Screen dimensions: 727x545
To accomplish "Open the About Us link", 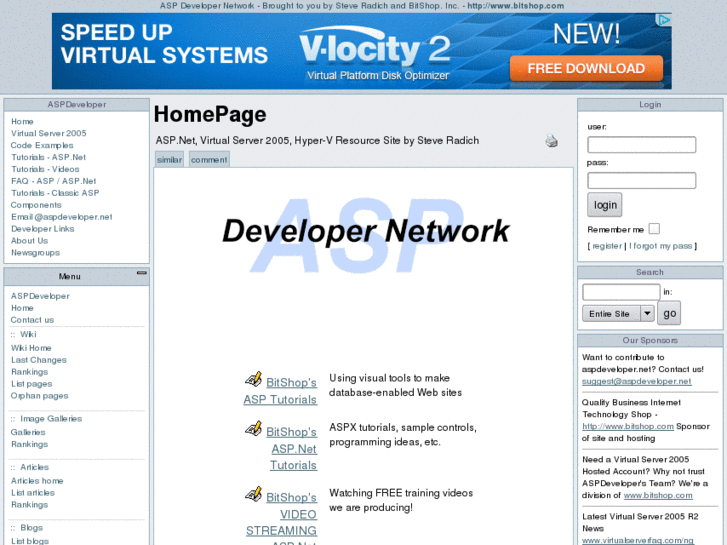I will click(29, 241).
